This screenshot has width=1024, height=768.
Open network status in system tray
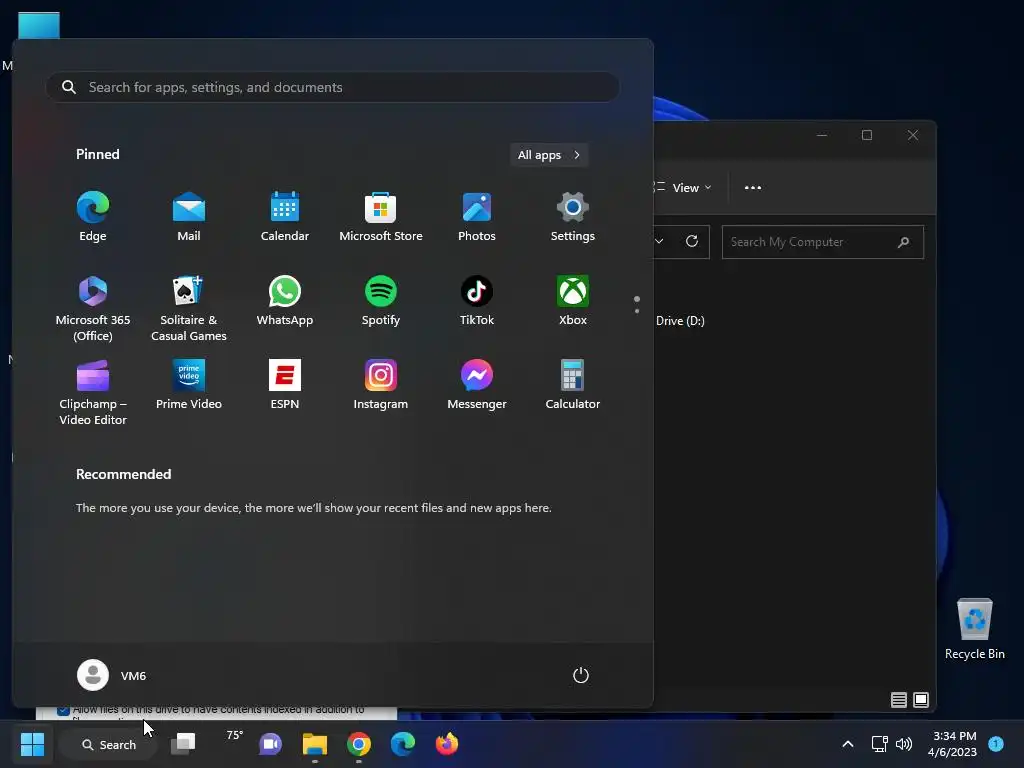pos(880,744)
